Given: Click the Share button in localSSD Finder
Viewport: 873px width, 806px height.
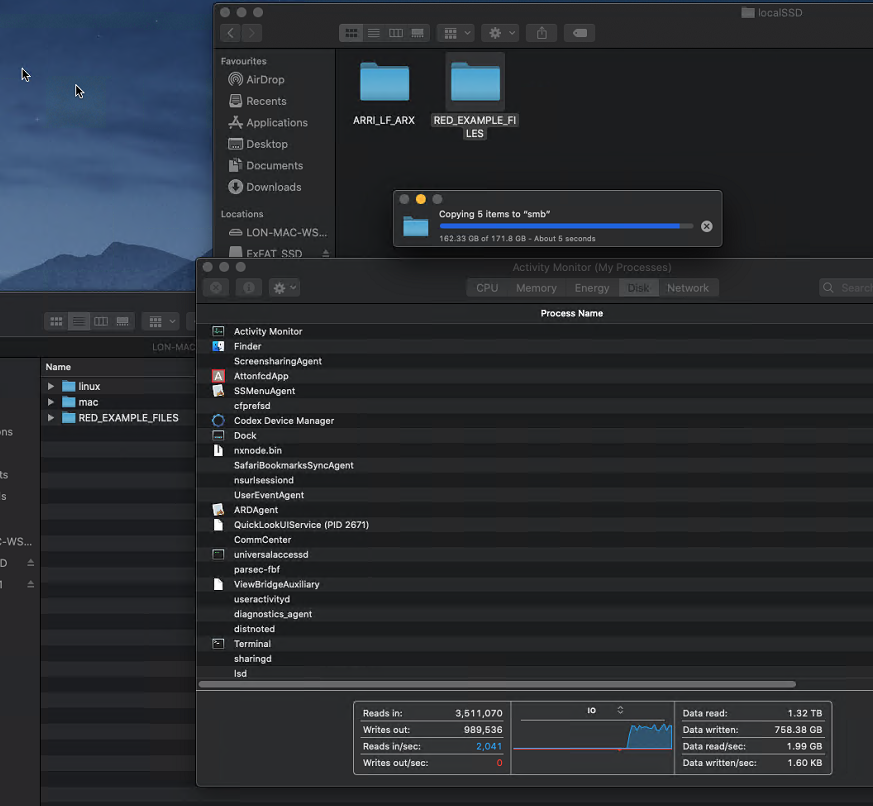Looking at the screenshot, I should click(542, 33).
